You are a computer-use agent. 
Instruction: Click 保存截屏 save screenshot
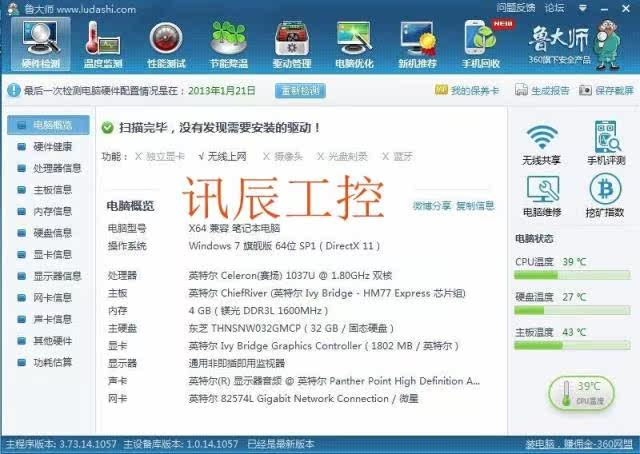[607, 90]
